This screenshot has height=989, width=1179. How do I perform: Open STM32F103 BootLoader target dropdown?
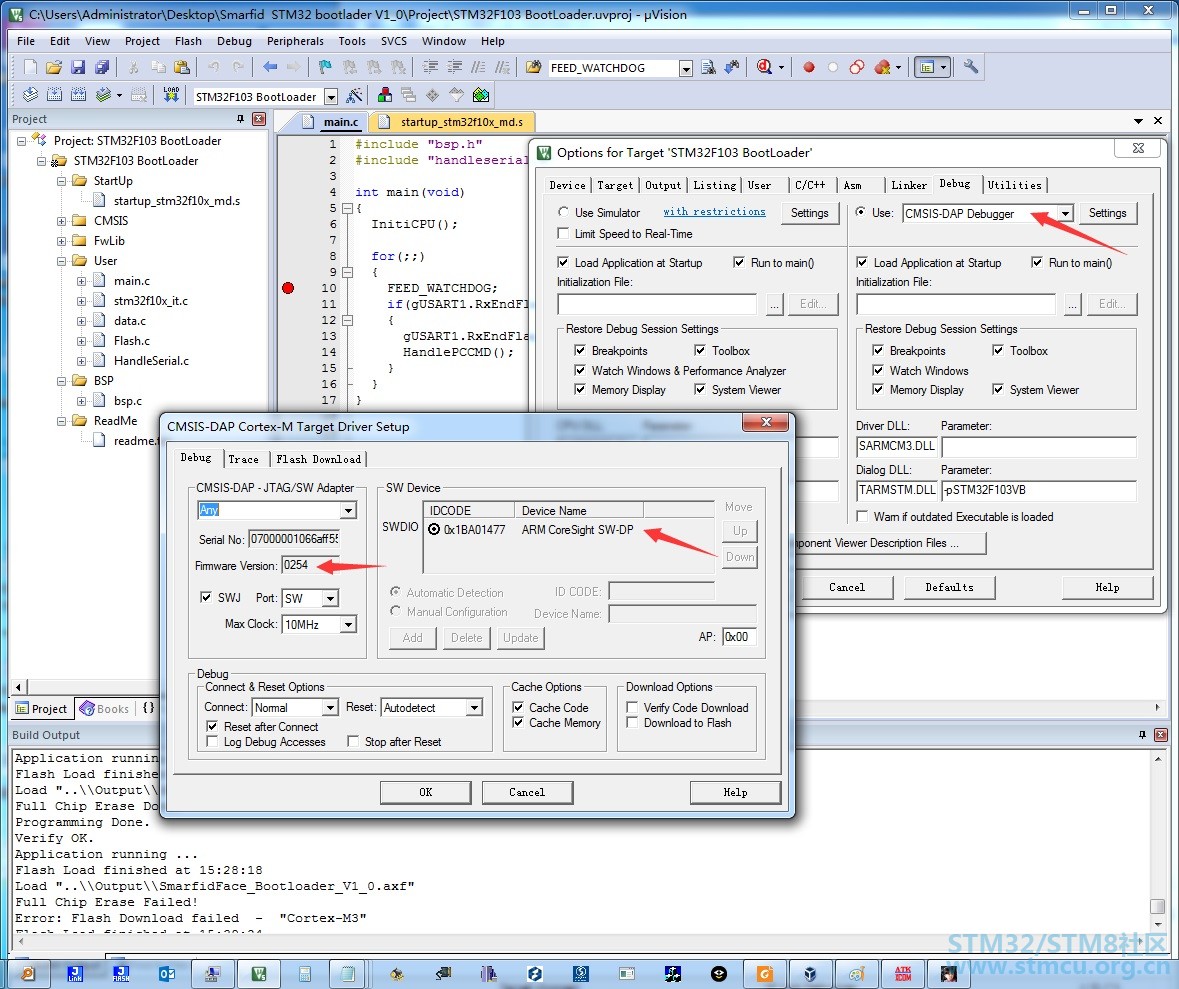click(331, 96)
